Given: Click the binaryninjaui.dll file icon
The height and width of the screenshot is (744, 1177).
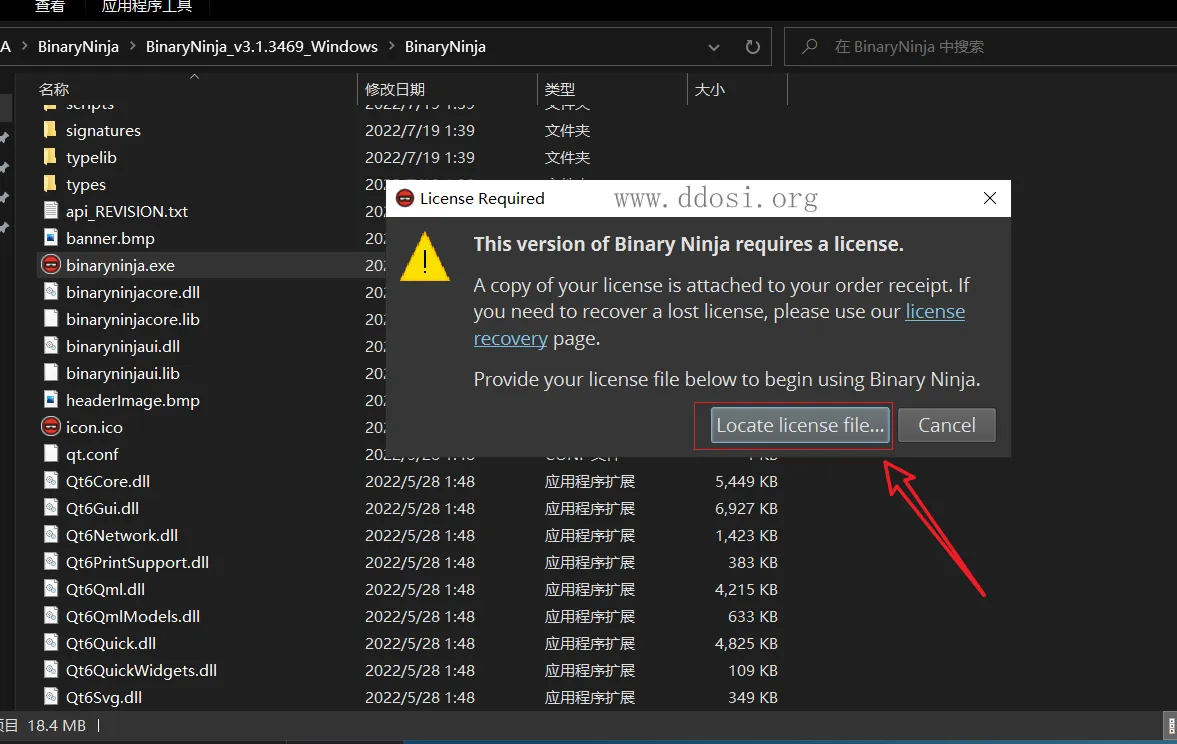Looking at the screenshot, I should (50, 346).
